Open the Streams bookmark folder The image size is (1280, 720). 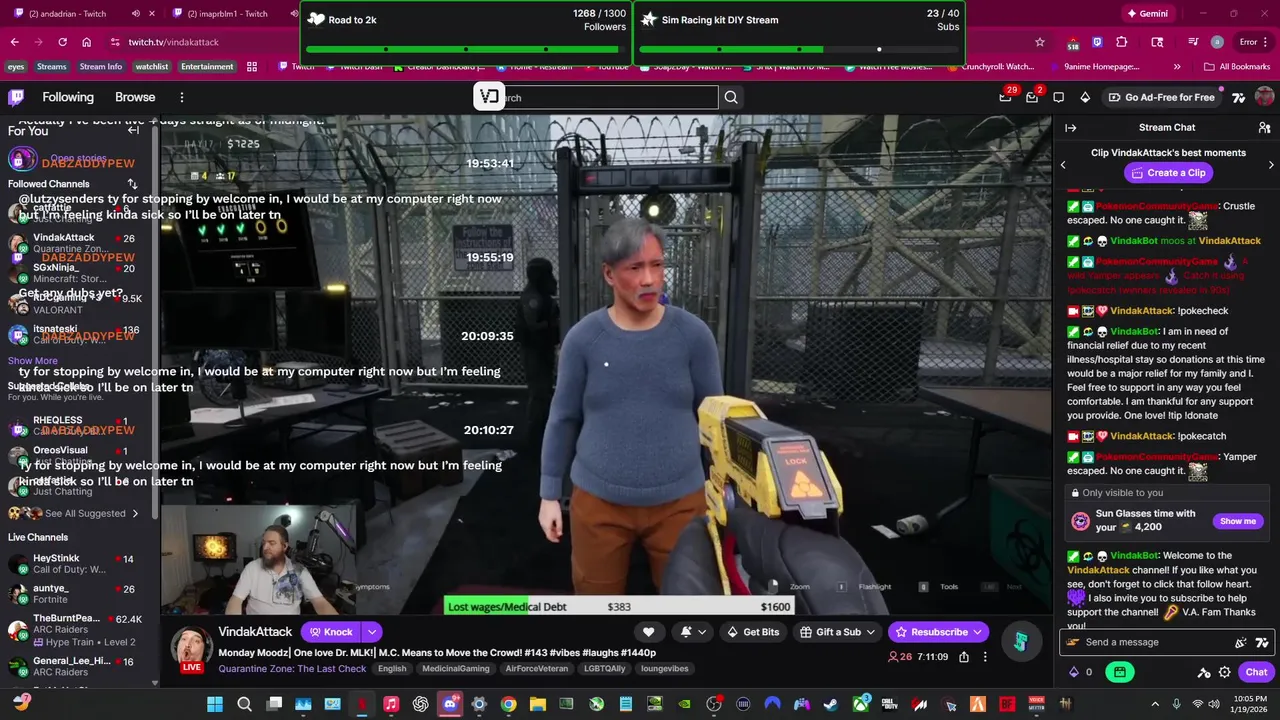(51, 67)
